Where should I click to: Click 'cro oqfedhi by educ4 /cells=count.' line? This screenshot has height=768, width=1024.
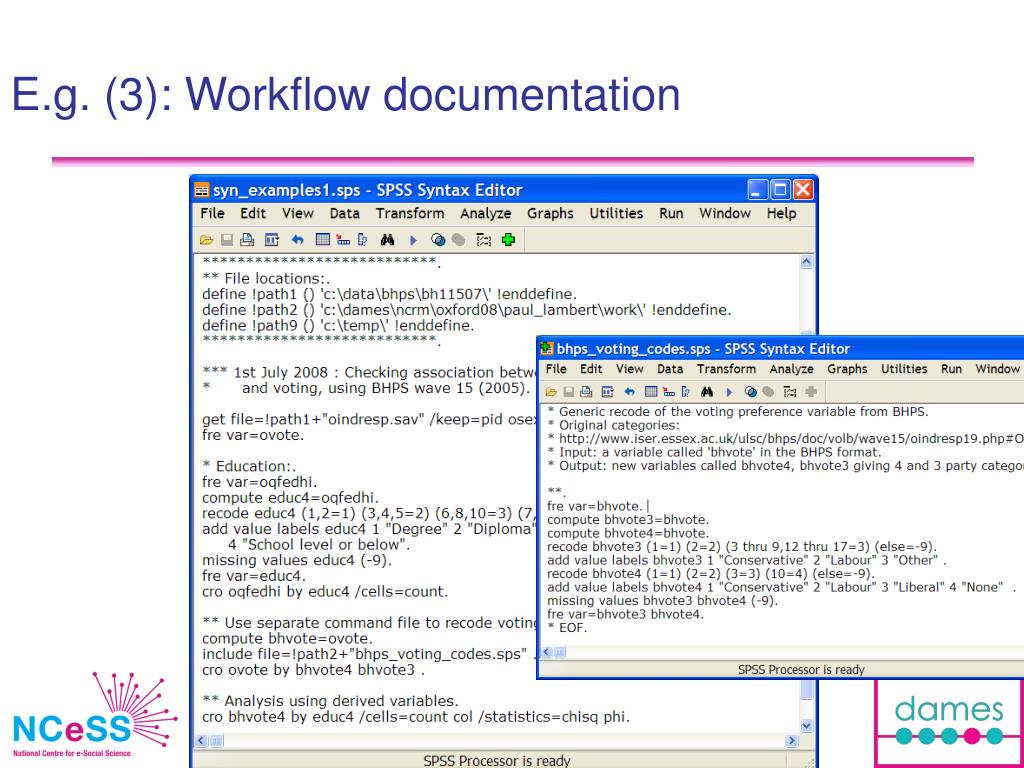pos(325,592)
